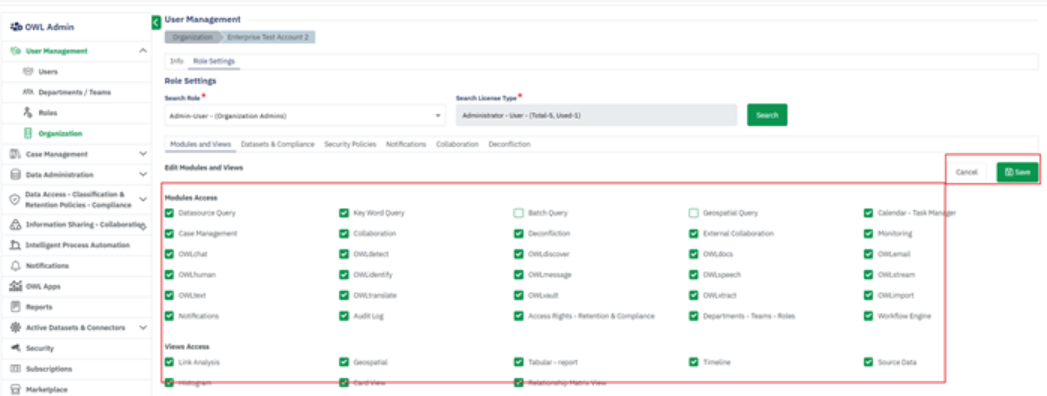Click the Subscriptions icon in sidebar
The image size is (1047, 396).
coord(16,369)
